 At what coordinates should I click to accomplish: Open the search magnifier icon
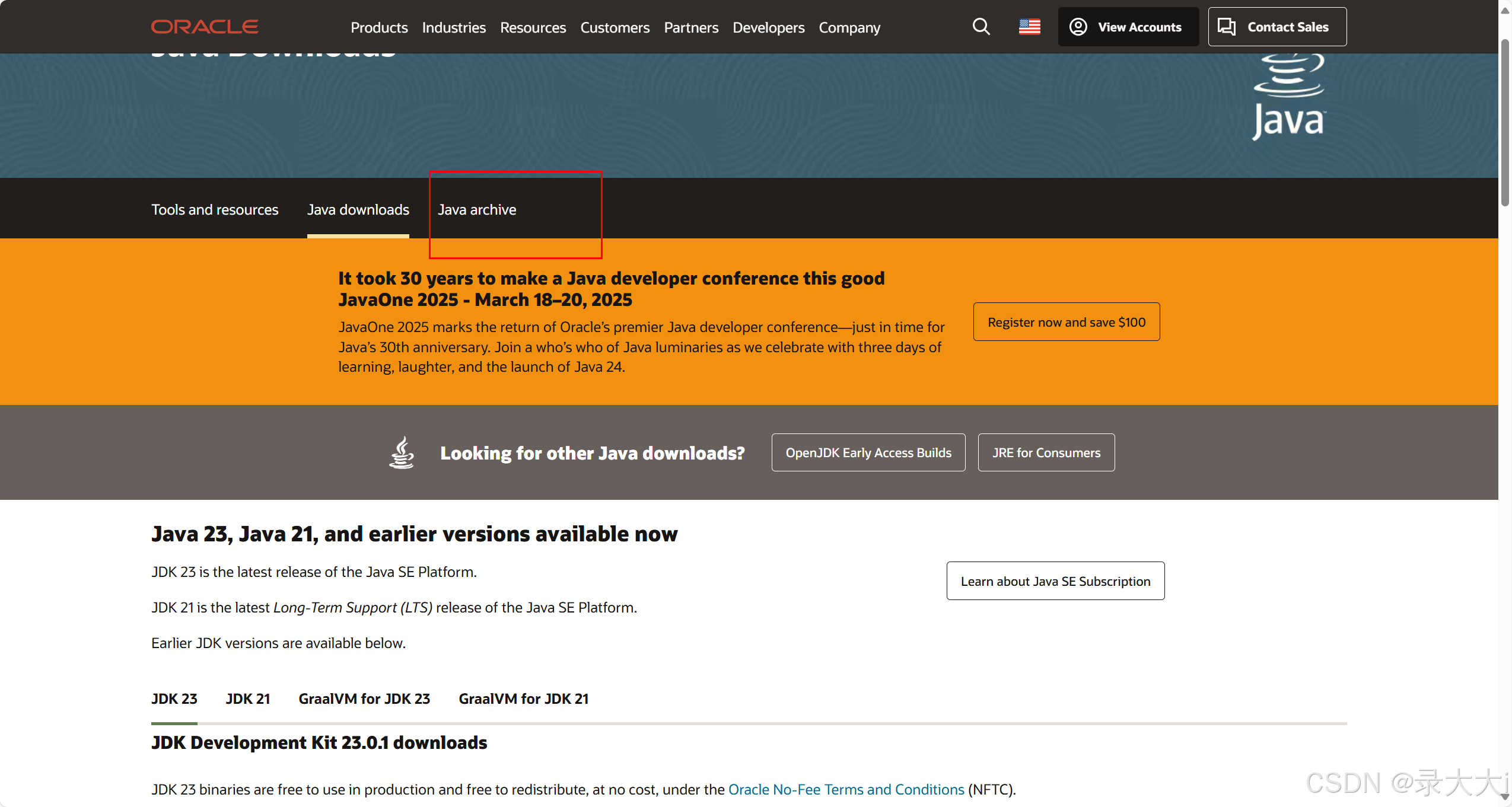981,27
